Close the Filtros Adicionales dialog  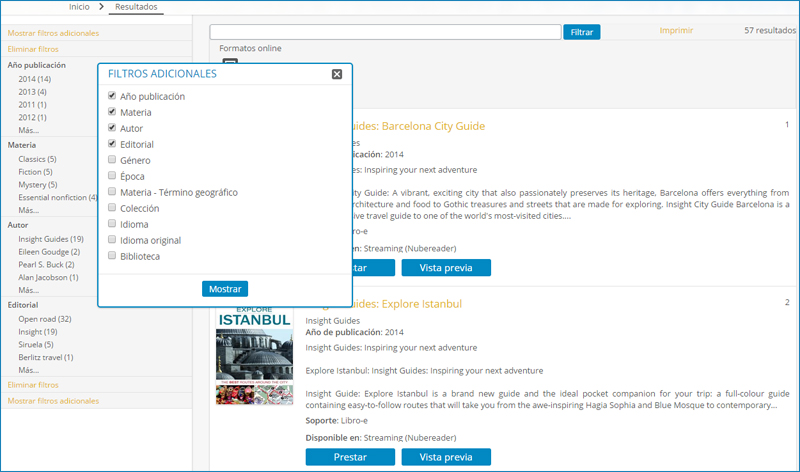click(337, 74)
